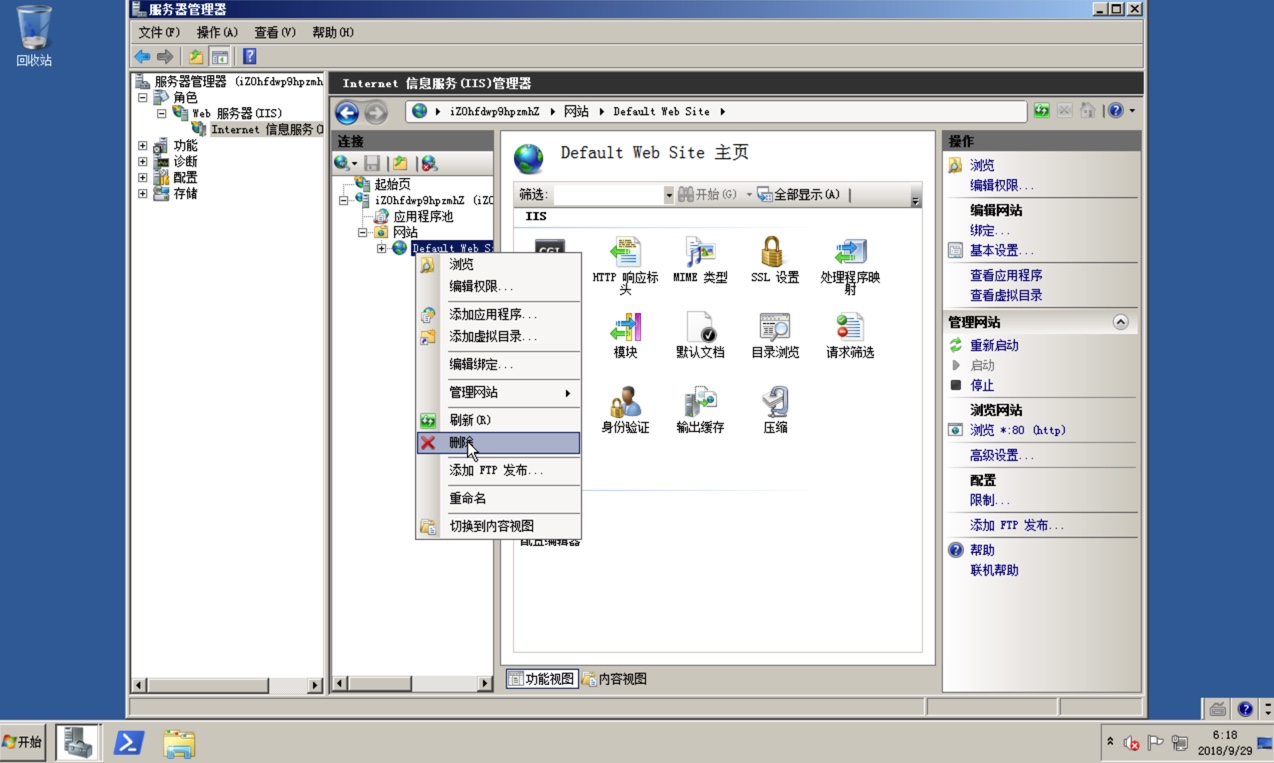Screen dimensions: 1274x763
Task: Click the IIS manager grey forward arrow
Action: click(375, 112)
